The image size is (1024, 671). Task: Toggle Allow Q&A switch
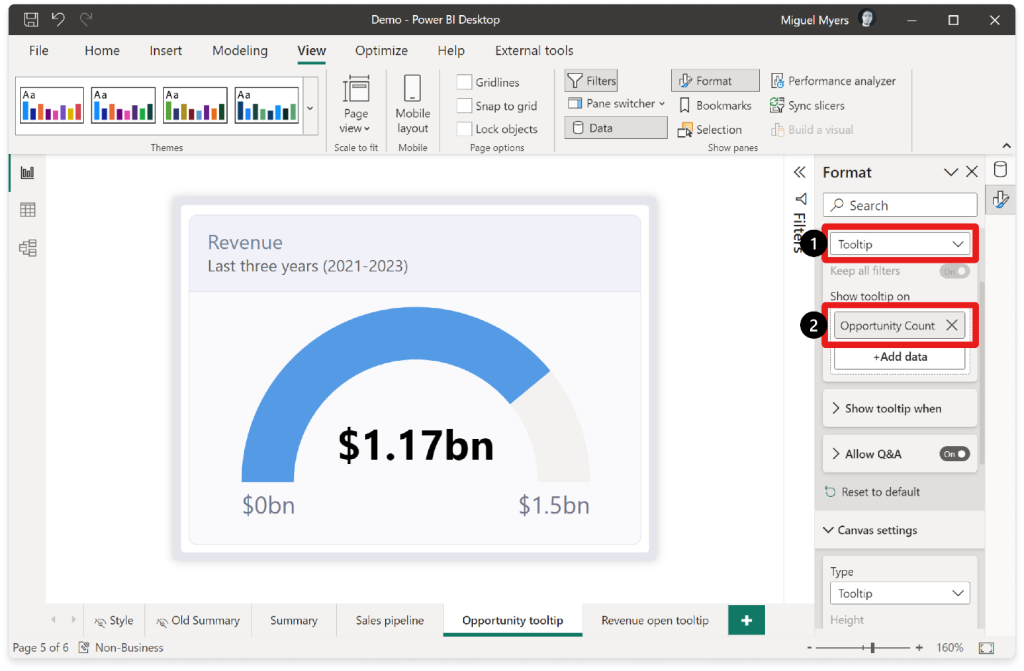954,454
